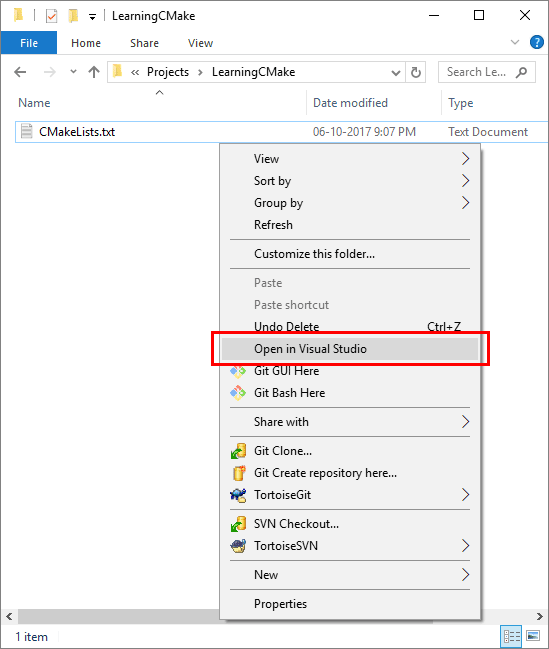Viewport: 549px width, 649px height.
Task: Select Undo Delete menu entry
Action: tap(350, 327)
